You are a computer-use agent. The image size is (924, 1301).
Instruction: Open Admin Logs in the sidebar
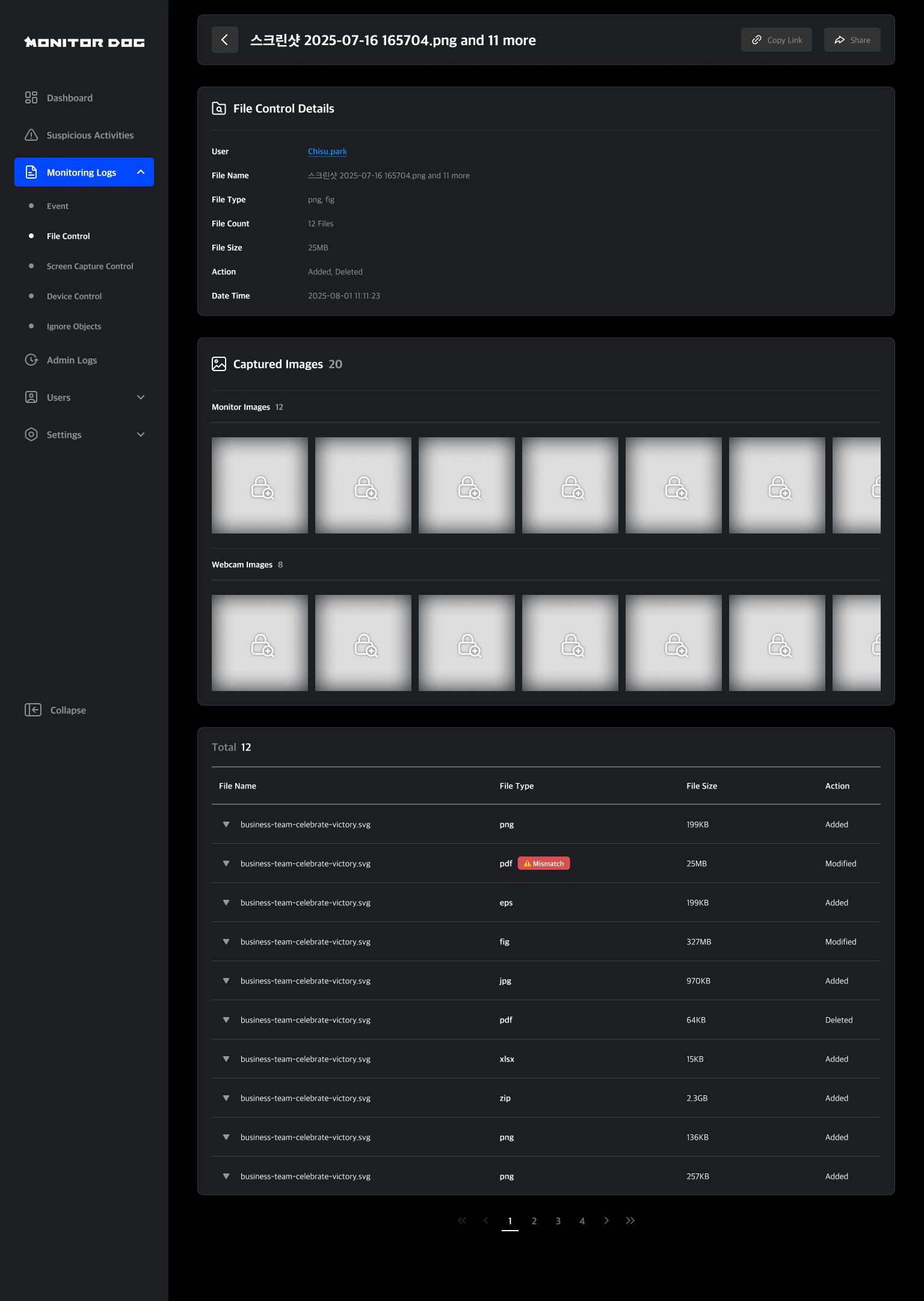point(72,360)
